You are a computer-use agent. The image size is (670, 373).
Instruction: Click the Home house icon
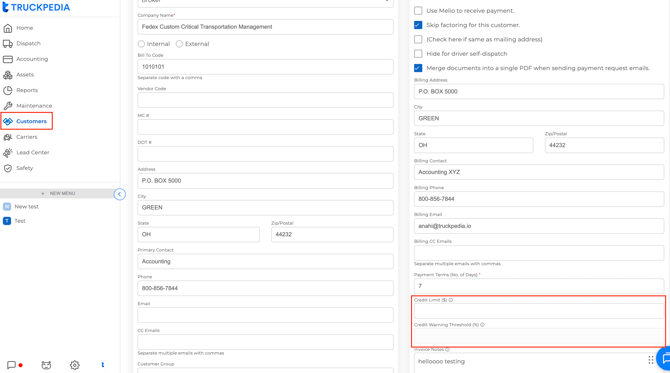(8, 28)
